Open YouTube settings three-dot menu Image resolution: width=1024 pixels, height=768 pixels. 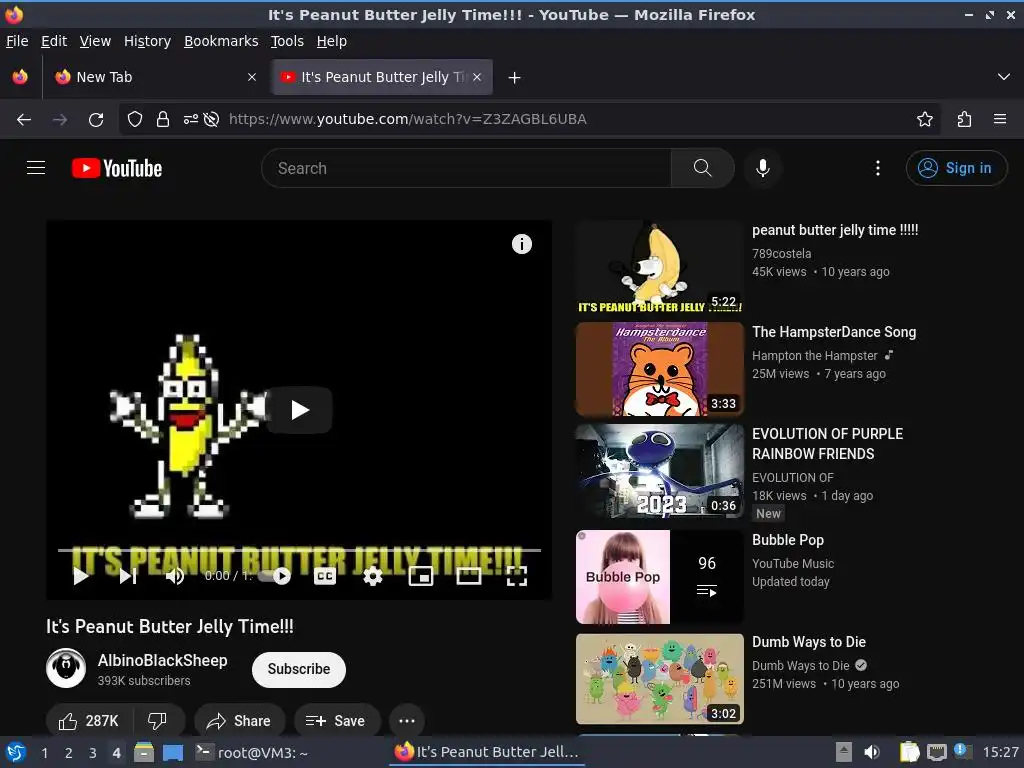878,168
